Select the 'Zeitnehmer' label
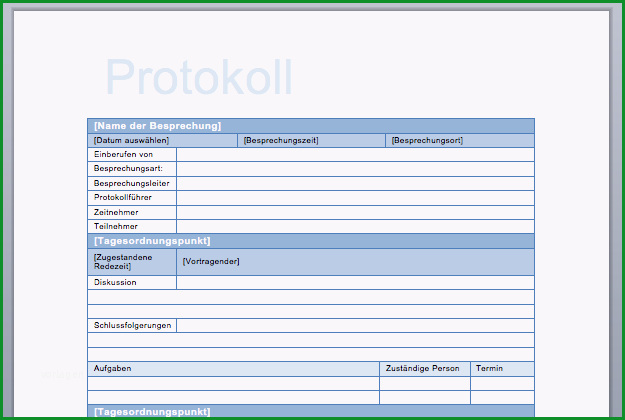 116,212
